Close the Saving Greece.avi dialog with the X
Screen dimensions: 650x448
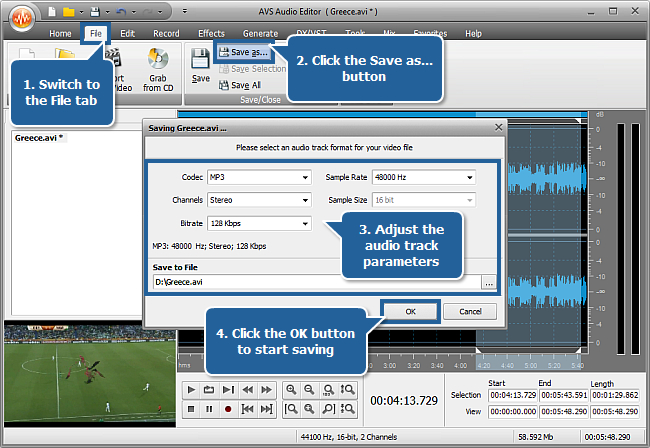tap(498, 128)
